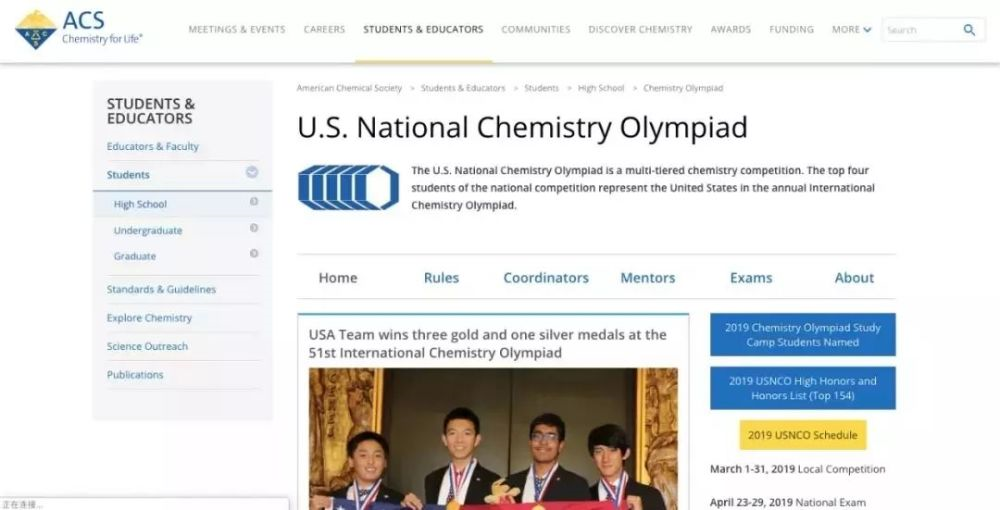Select the Rules tab
The height and width of the screenshot is (510, 1000).
tap(441, 278)
